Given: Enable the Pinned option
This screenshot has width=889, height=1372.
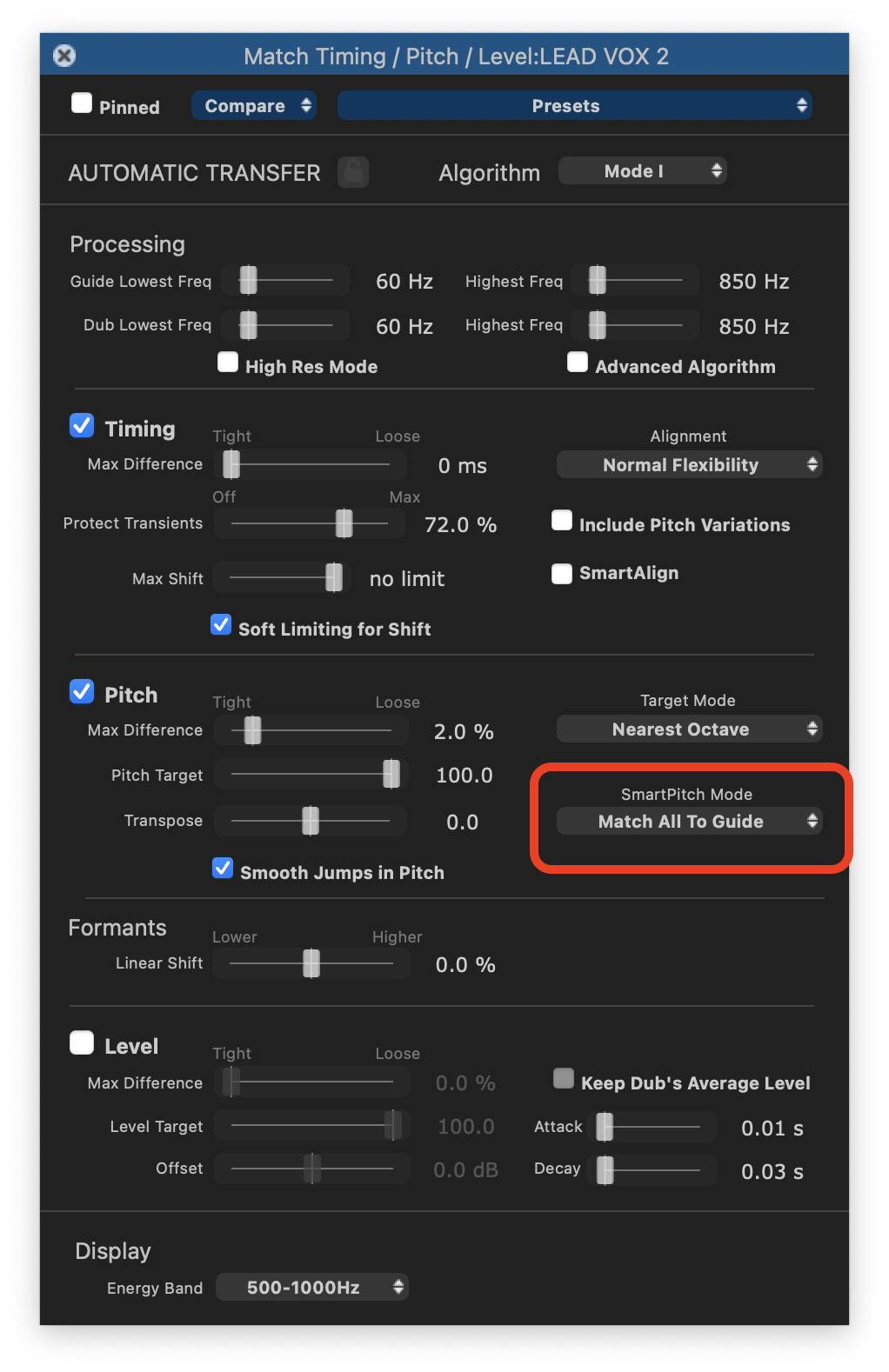Looking at the screenshot, I should (81, 102).
